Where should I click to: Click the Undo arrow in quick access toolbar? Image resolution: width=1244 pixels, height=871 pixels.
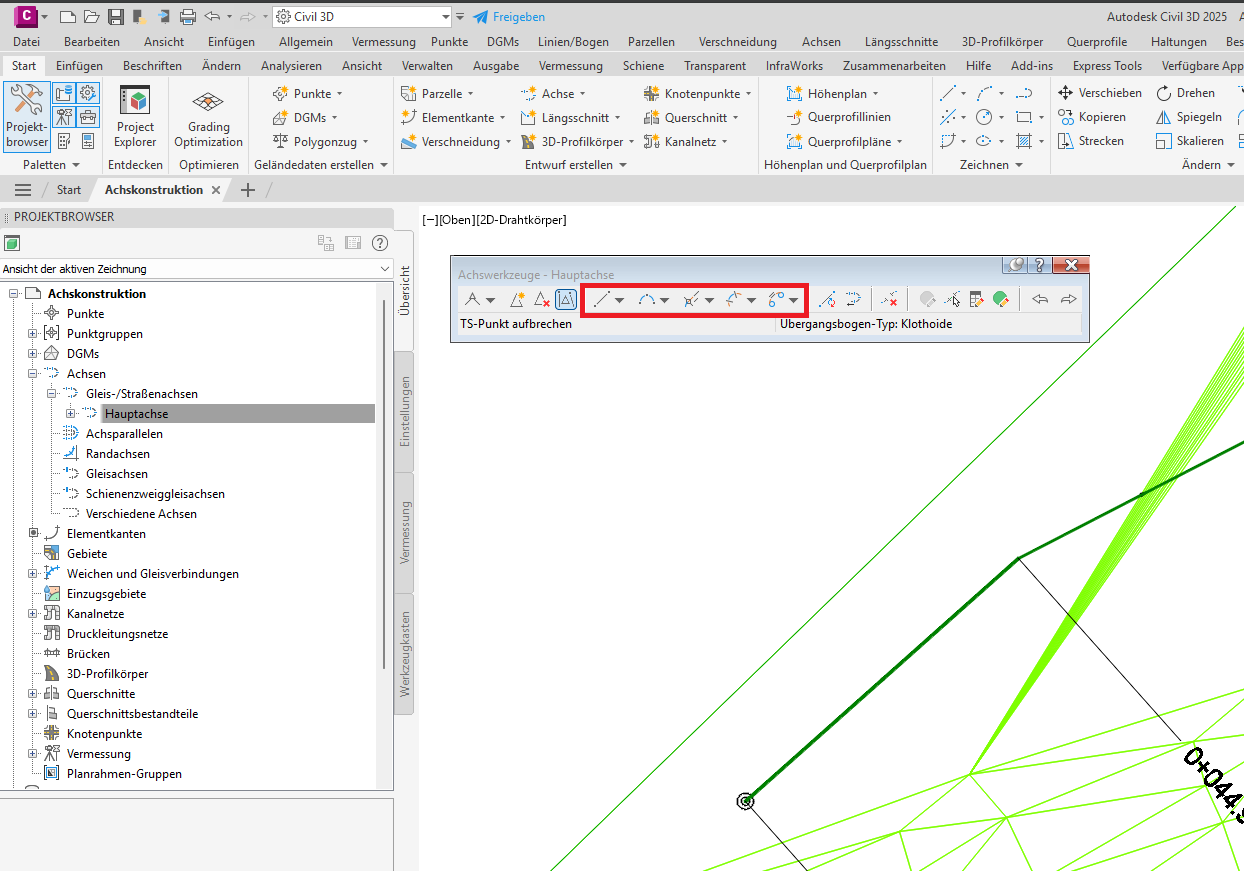pos(212,17)
